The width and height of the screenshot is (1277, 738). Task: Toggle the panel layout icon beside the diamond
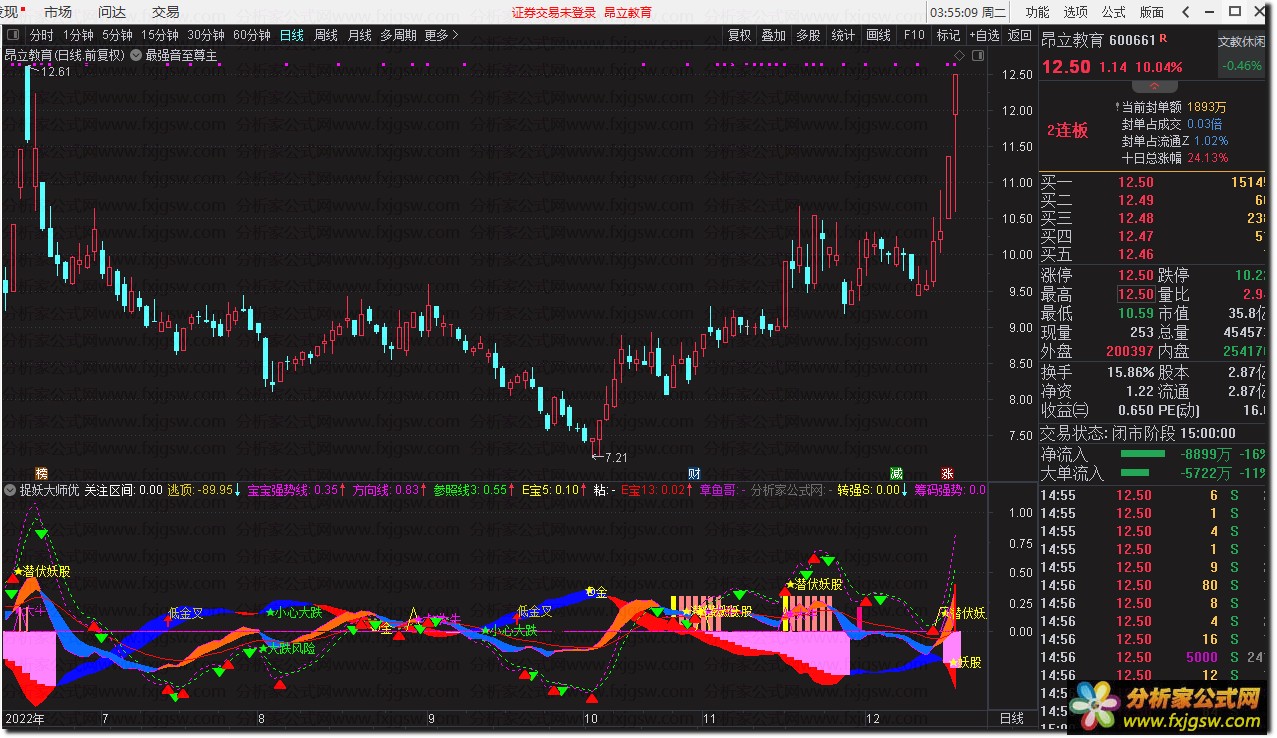(977, 55)
